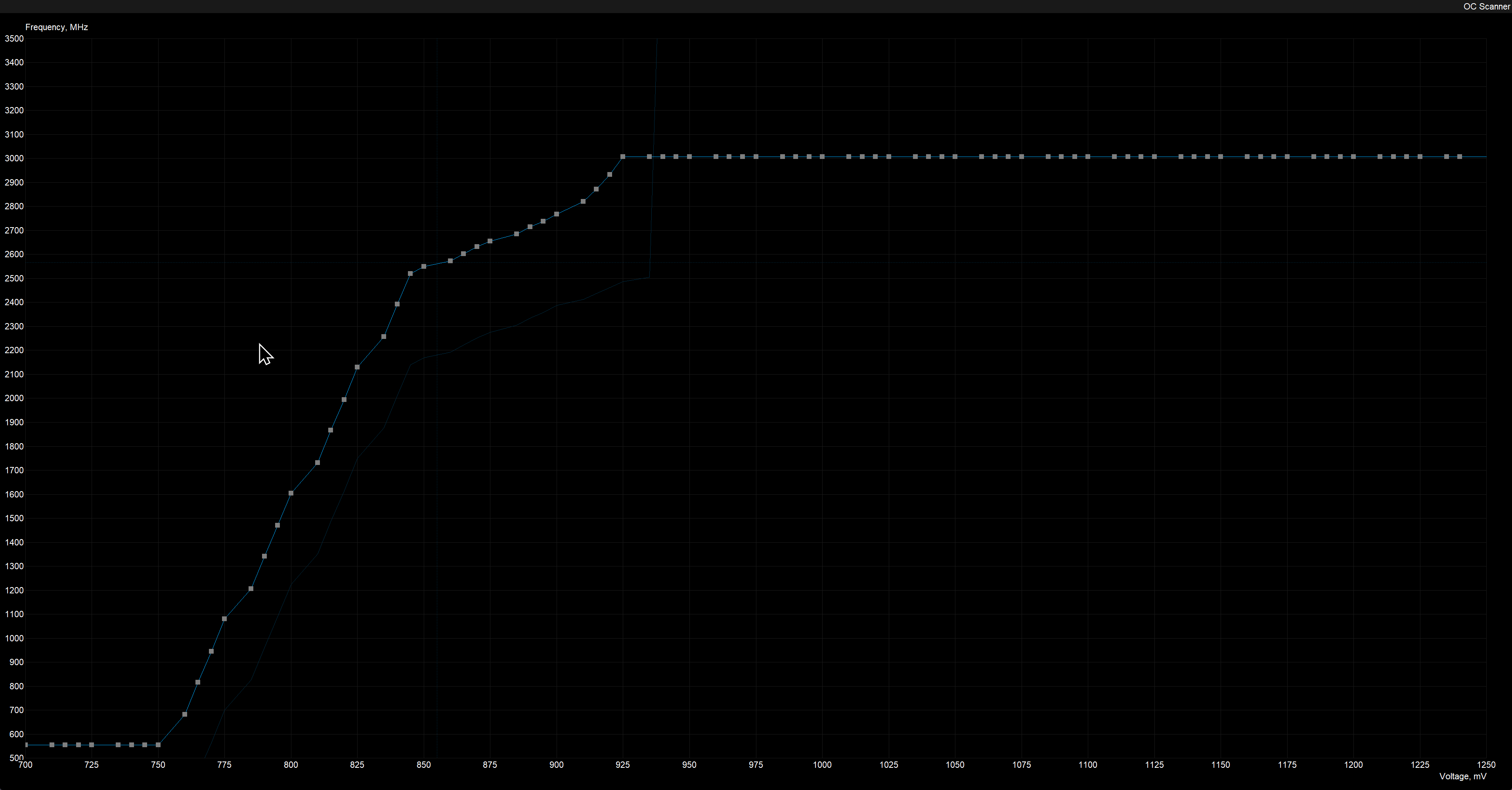Select the 1100 mV curve point
This screenshot has height=790, width=1512.
(1088, 157)
